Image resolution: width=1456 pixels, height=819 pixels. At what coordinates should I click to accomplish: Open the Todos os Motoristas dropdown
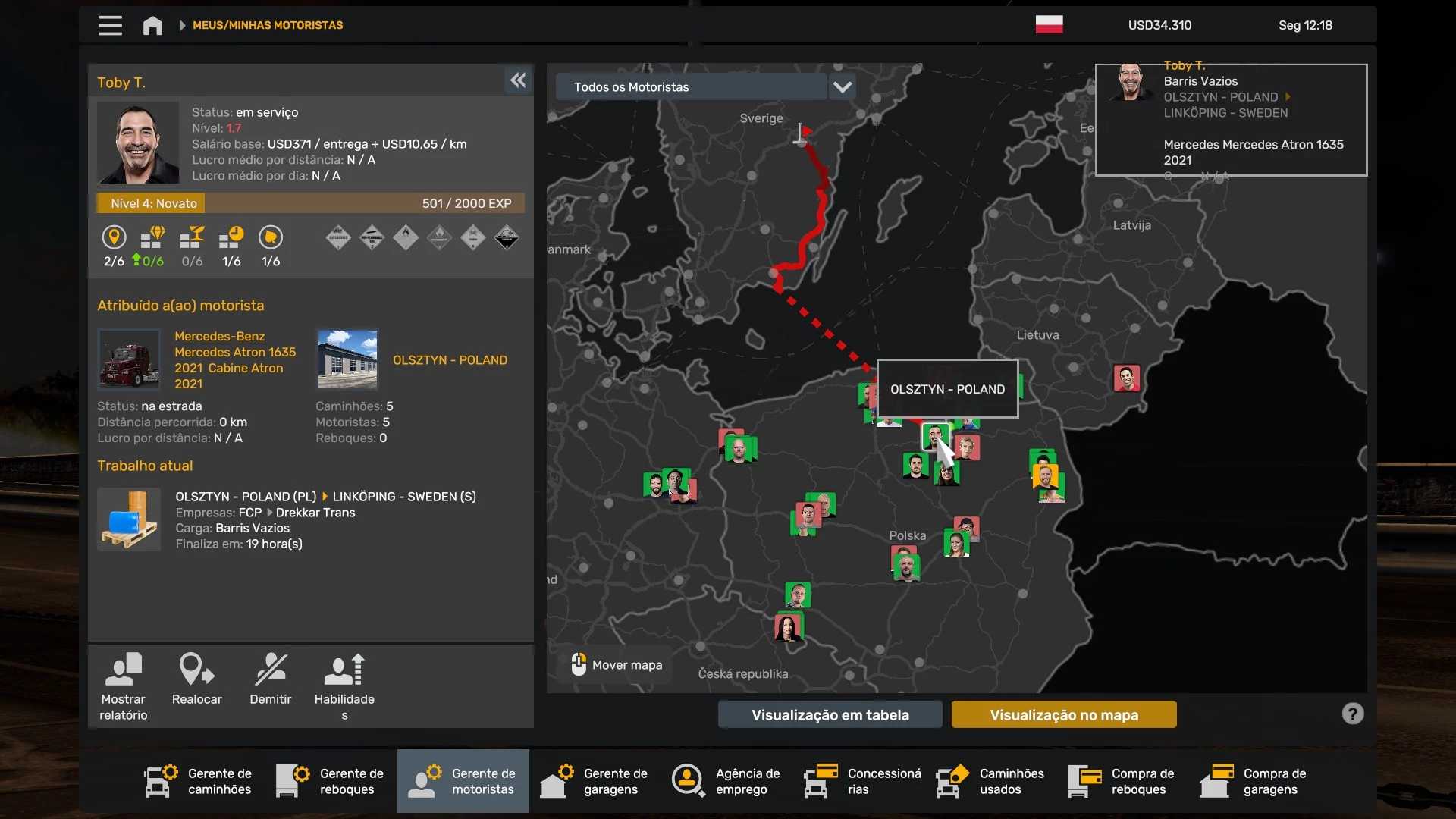[x=691, y=87]
